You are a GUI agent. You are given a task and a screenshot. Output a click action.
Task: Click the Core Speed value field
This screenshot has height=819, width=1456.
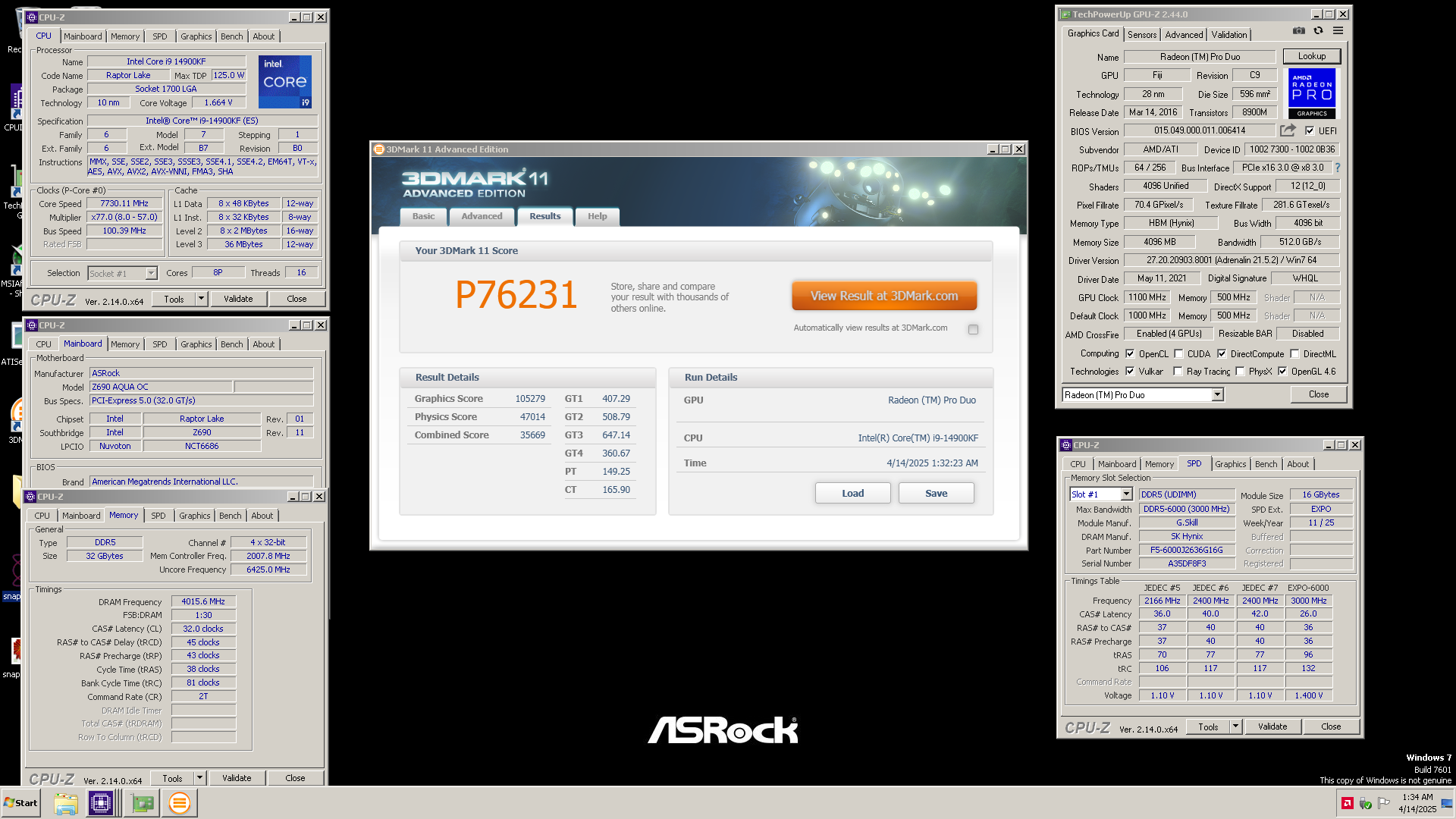[124, 203]
